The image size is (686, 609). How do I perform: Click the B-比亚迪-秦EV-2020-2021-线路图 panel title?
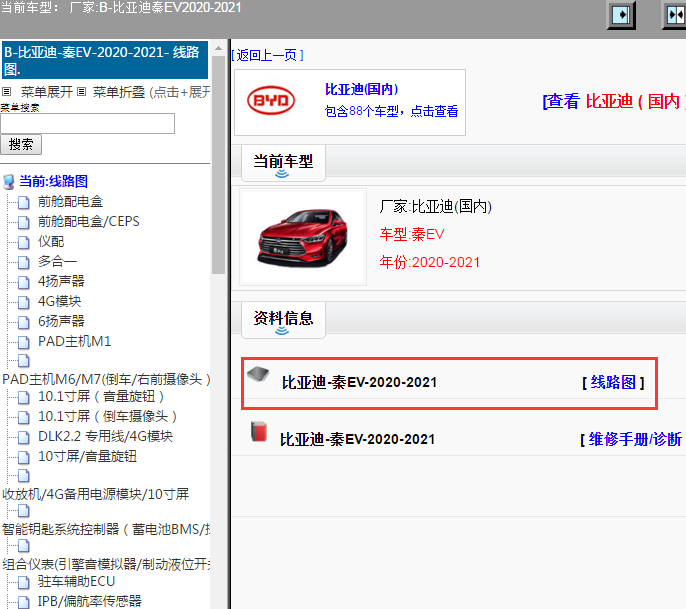(x=105, y=60)
